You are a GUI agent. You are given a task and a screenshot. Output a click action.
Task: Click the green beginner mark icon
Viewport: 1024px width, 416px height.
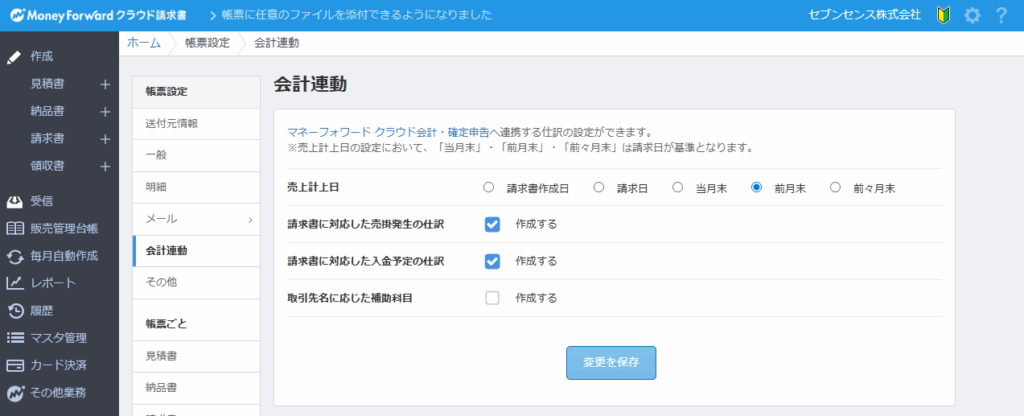click(x=942, y=15)
